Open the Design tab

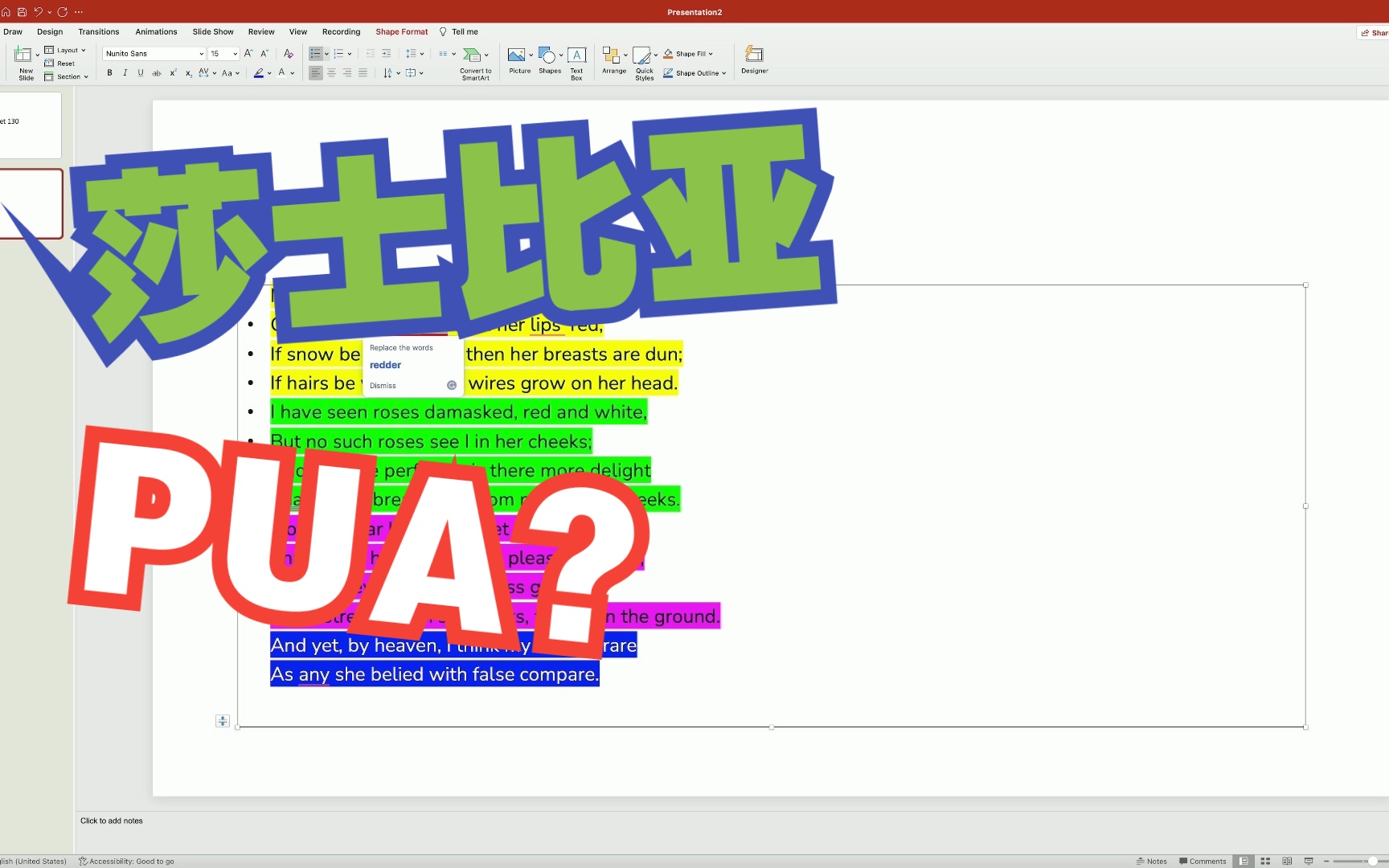(50, 31)
